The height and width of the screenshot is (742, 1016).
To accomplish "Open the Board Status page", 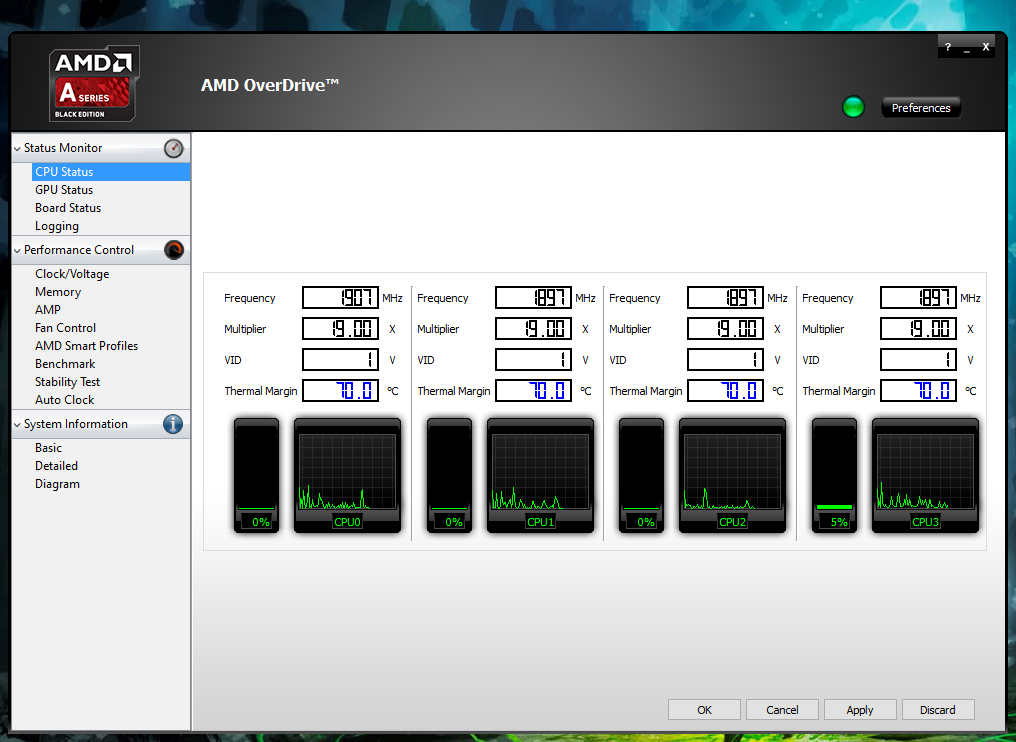I will coord(68,208).
